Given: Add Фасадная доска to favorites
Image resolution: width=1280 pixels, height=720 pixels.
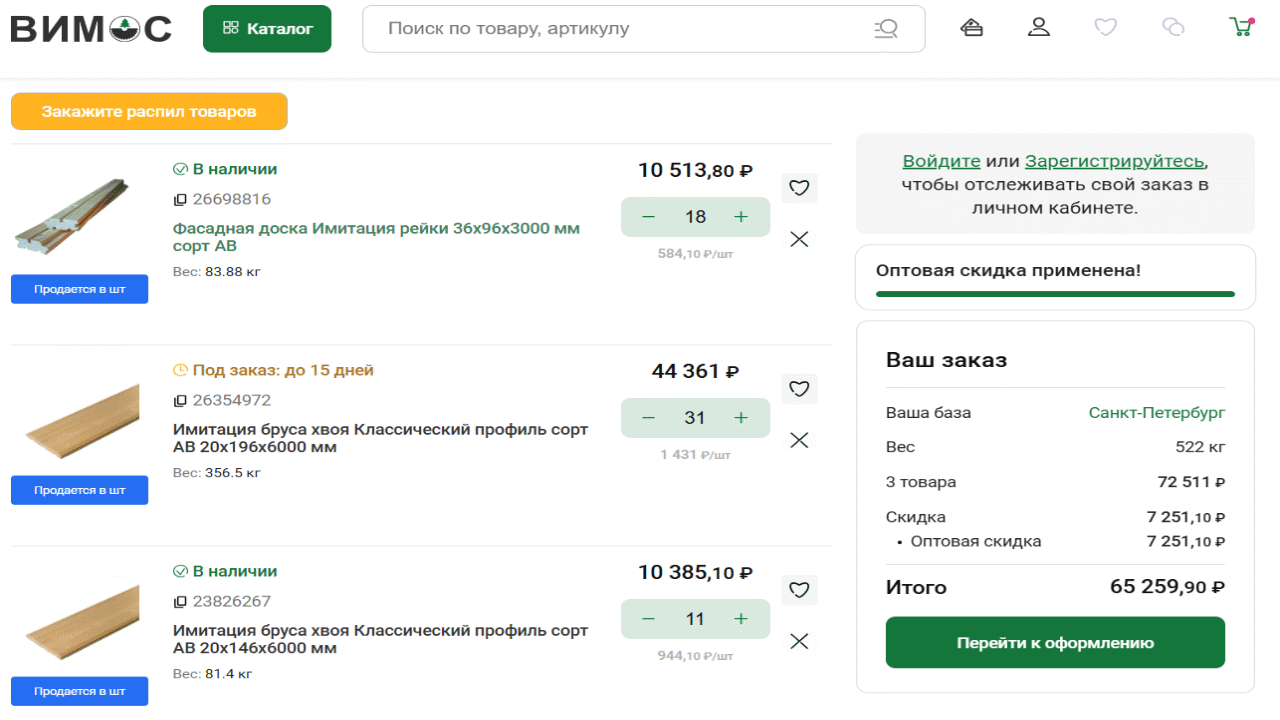Looking at the screenshot, I should [x=799, y=188].
